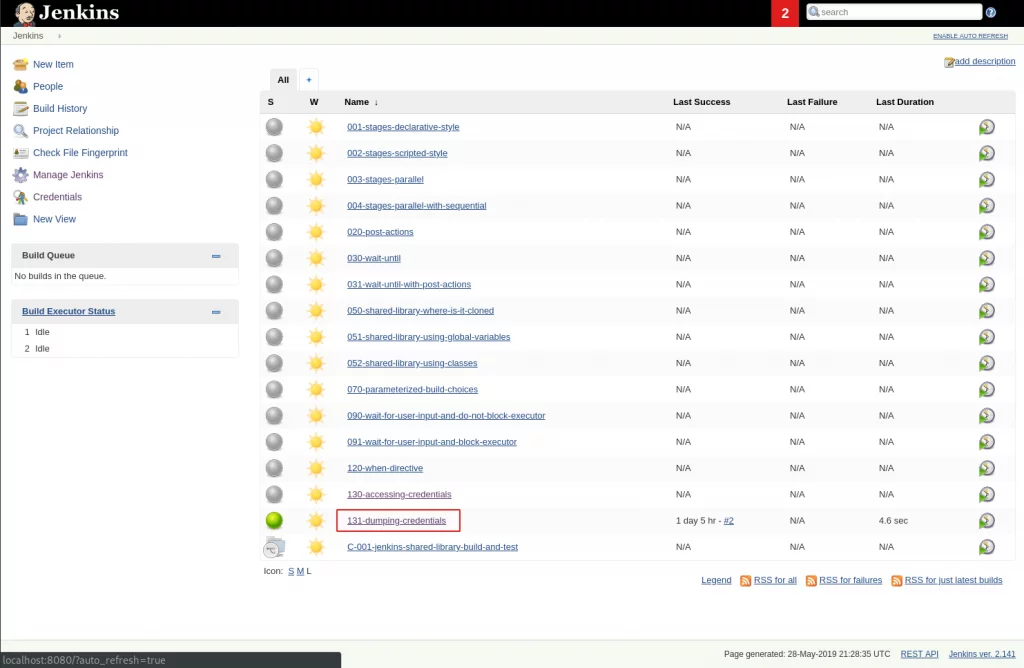
Task: Click the RSS for all feed icon
Action: (745, 581)
